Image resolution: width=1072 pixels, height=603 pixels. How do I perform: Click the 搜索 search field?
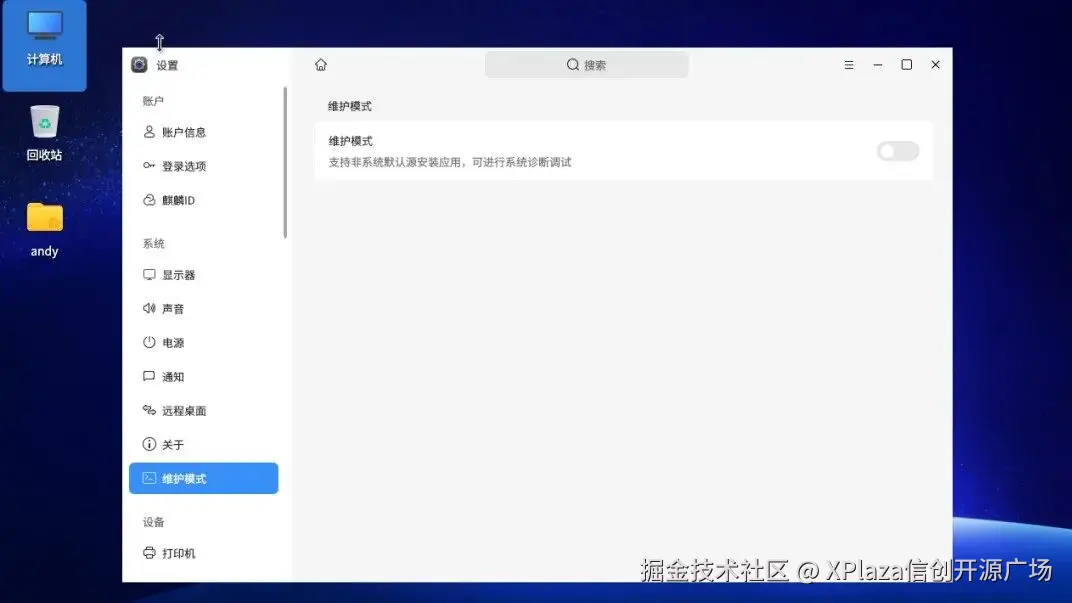click(586, 64)
